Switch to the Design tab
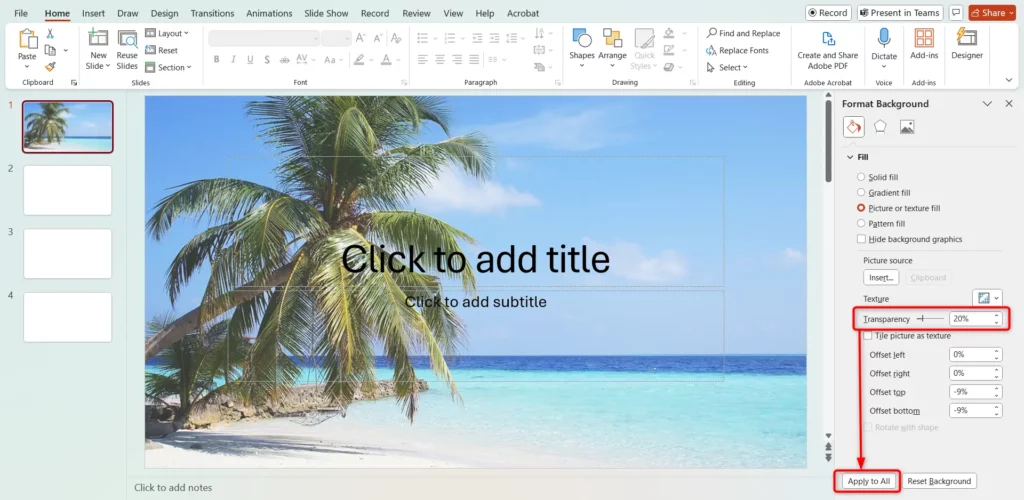 [x=164, y=14]
